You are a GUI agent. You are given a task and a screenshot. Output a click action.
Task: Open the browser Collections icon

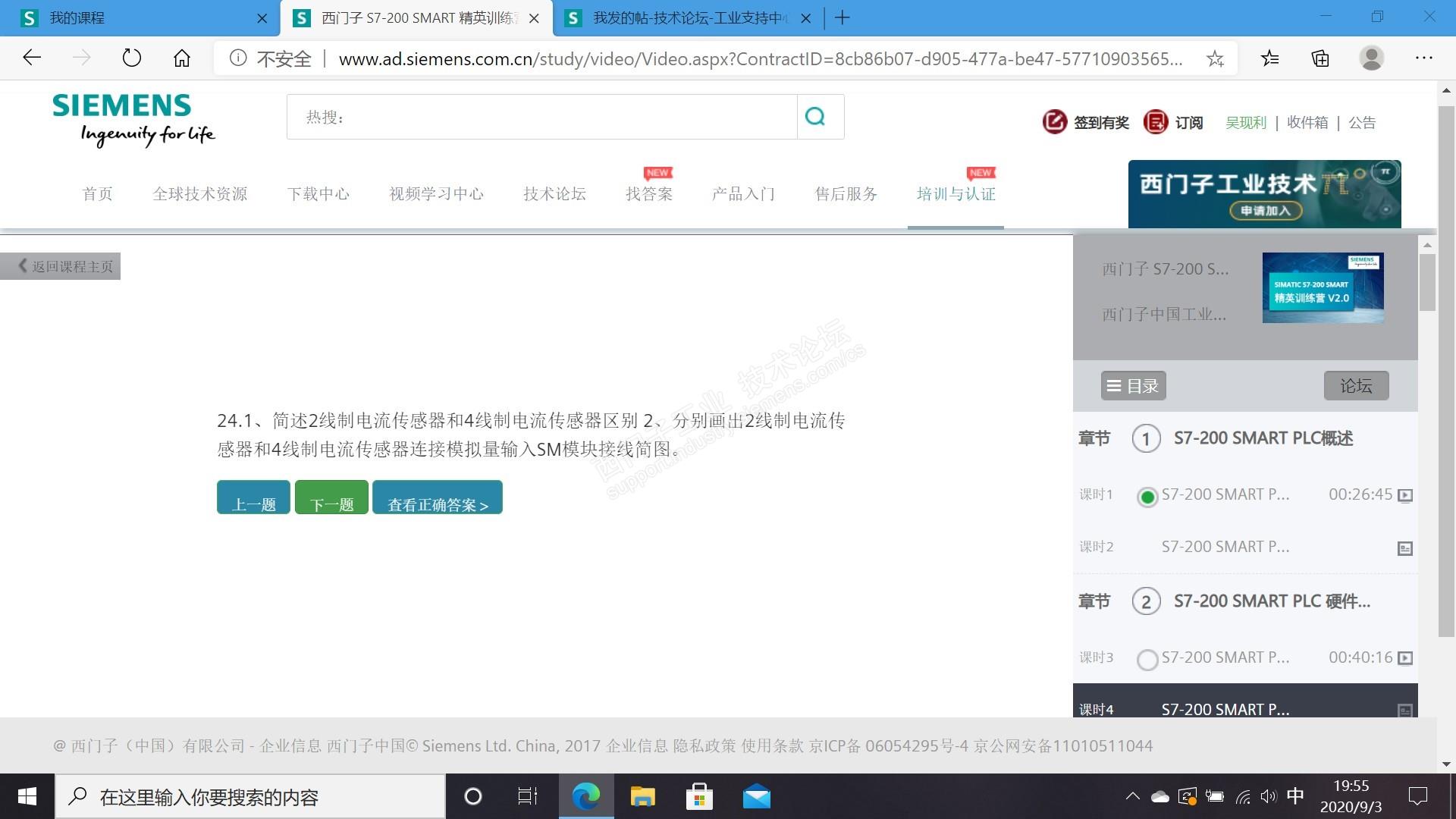1320,58
